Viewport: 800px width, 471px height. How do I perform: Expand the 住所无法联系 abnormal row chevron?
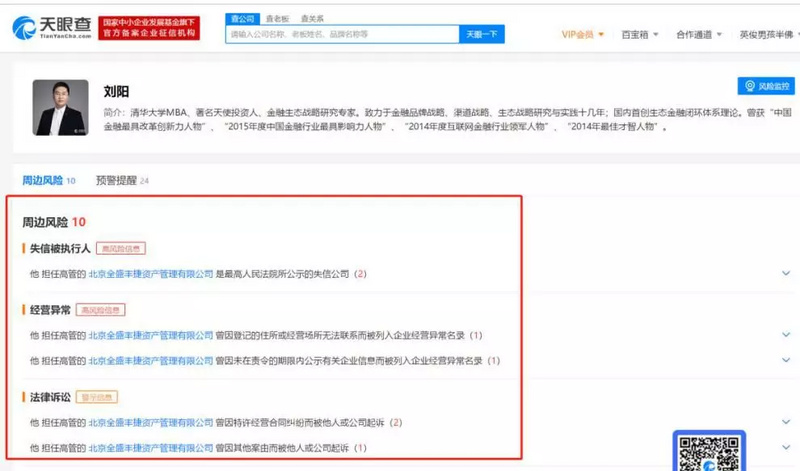tap(786, 335)
